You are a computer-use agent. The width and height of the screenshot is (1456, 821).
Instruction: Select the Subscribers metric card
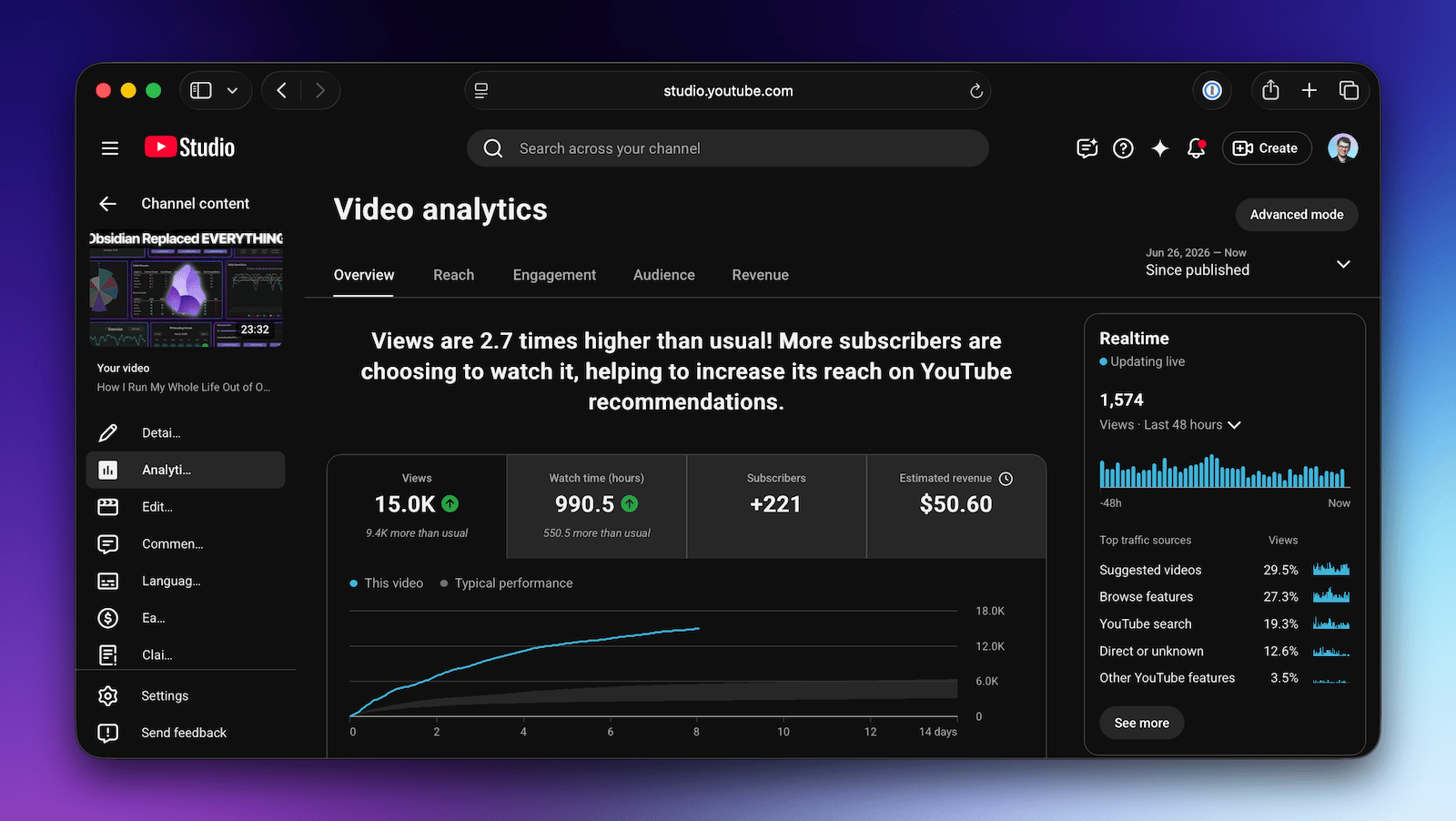pos(776,507)
